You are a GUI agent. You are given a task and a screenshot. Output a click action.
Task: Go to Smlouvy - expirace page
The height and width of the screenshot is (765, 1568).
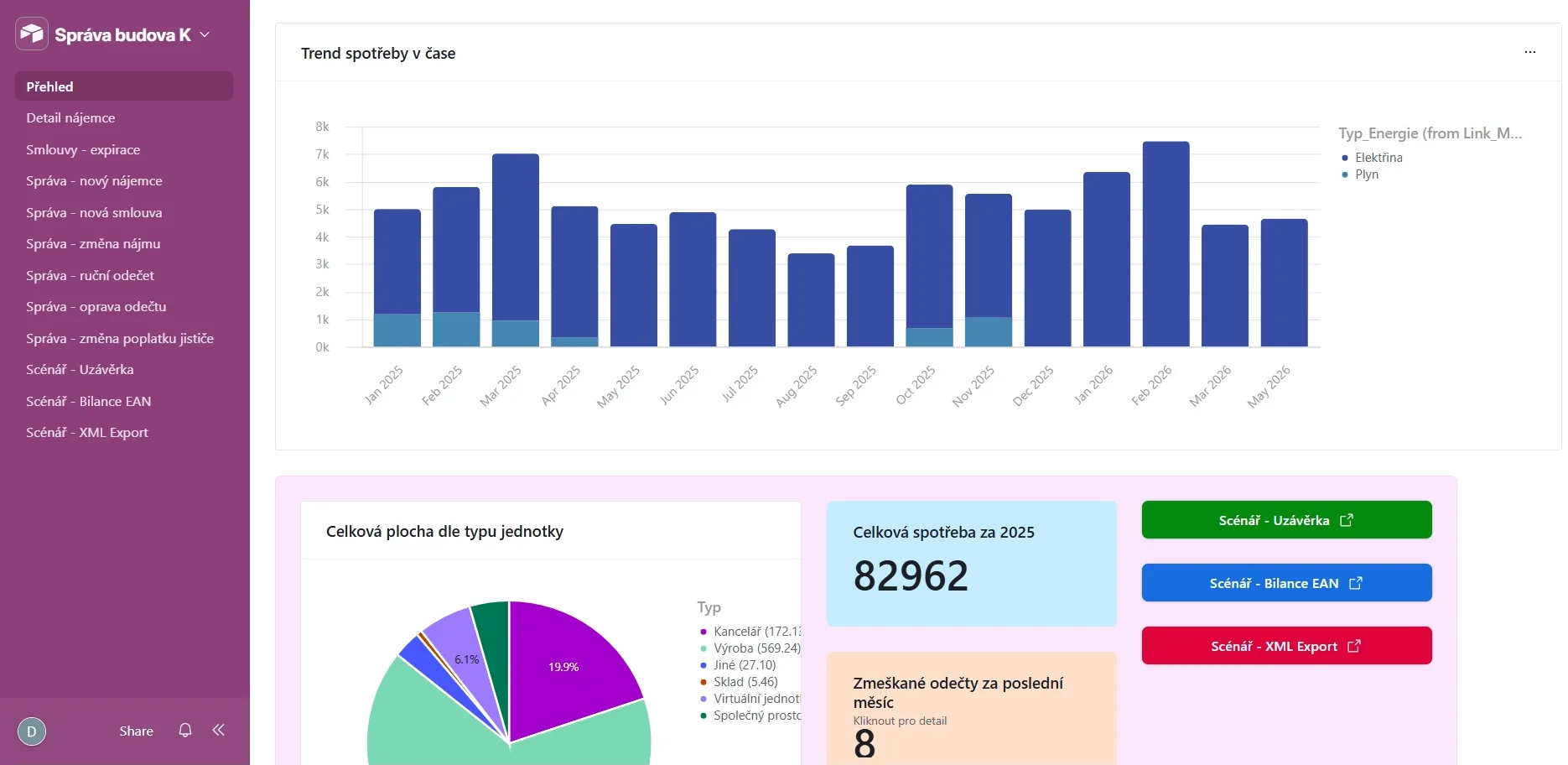click(x=124, y=150)
